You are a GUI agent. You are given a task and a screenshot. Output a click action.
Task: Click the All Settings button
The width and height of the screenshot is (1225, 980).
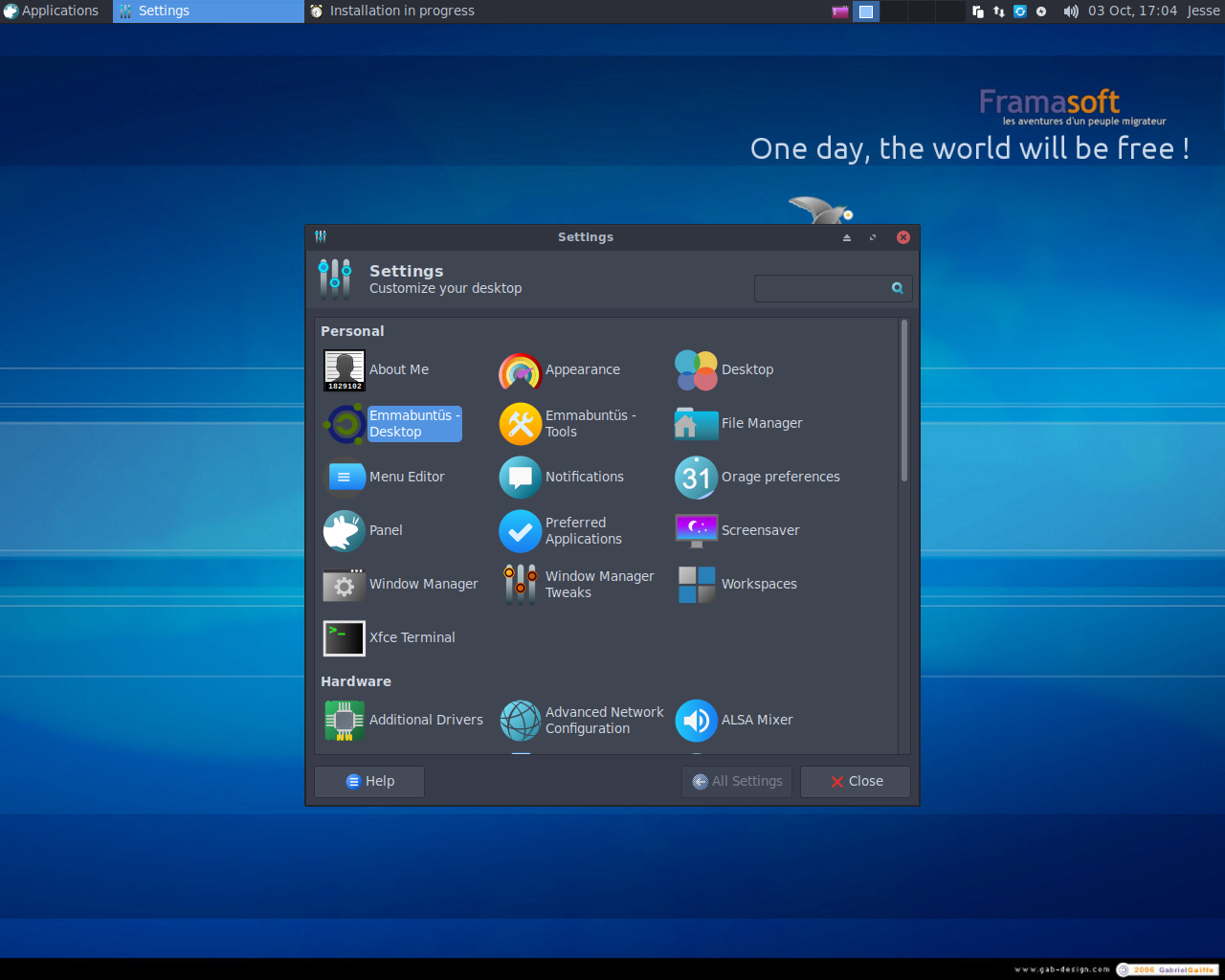pyautogui.click(x=737, y=782)
